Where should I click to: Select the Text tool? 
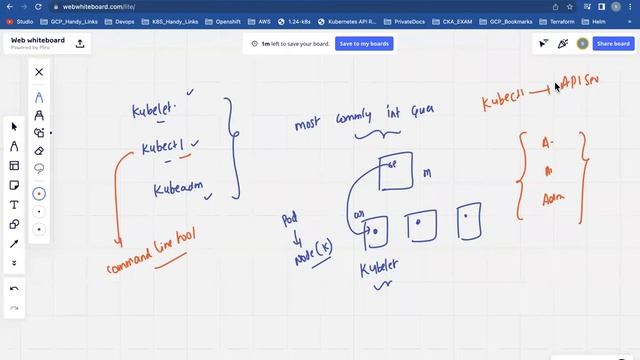pyautogui.click(x=14, y=204)
